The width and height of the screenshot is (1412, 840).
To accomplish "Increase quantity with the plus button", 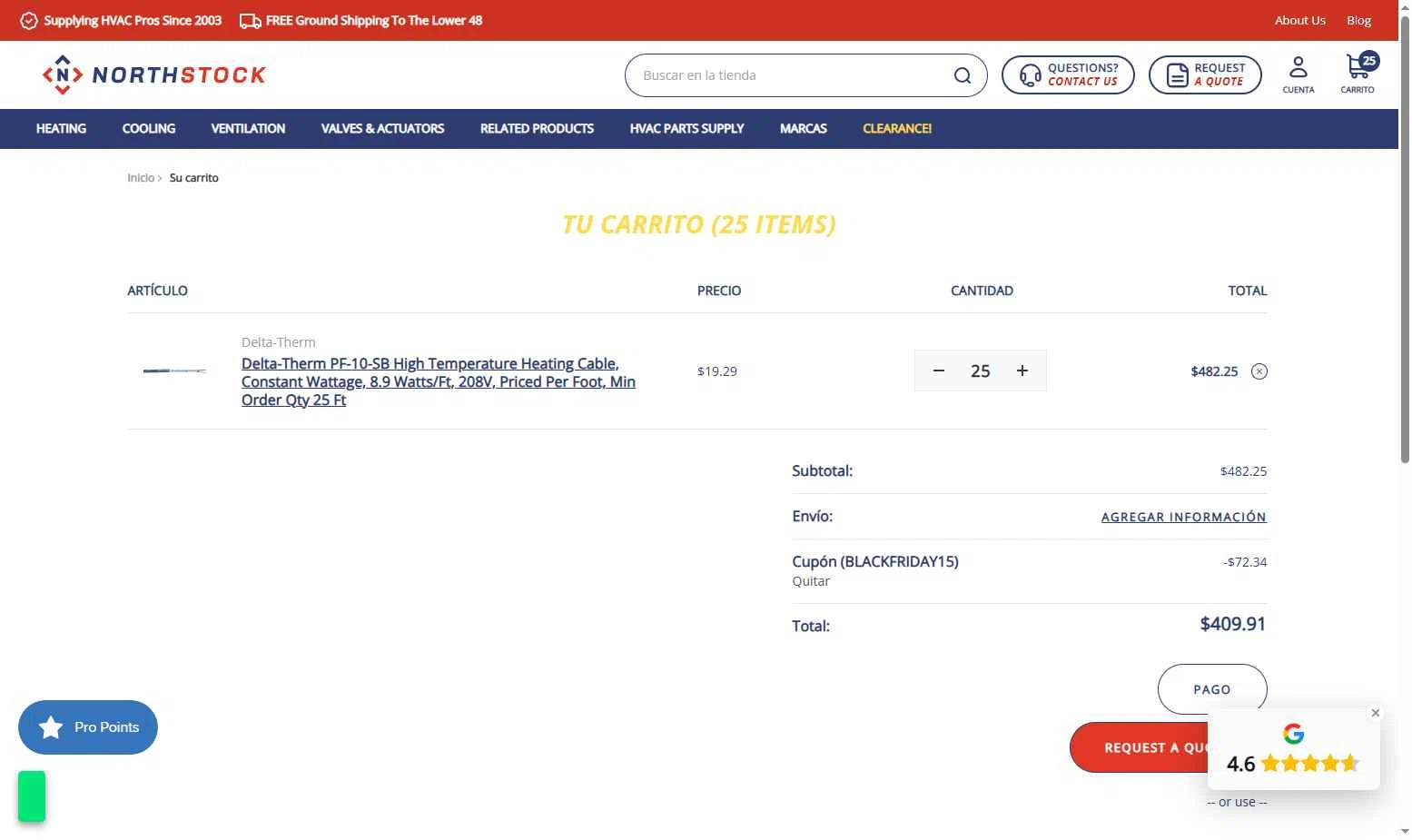I will click(x=1022, y=371).
